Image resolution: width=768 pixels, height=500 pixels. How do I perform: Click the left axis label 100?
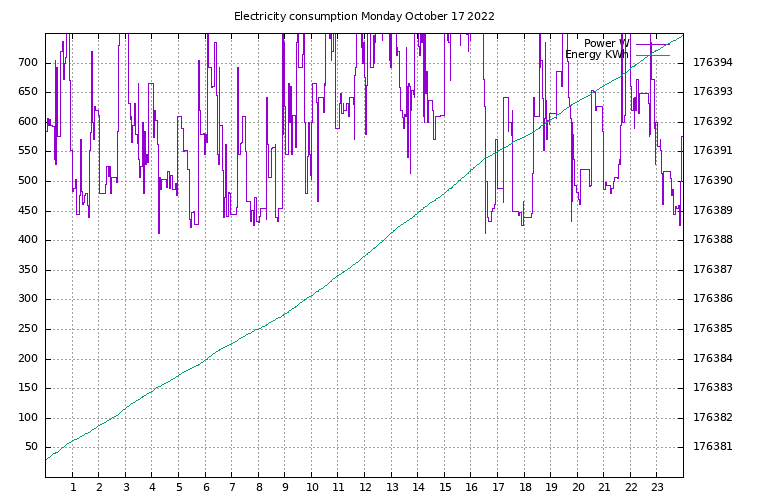tap(28, 418)
